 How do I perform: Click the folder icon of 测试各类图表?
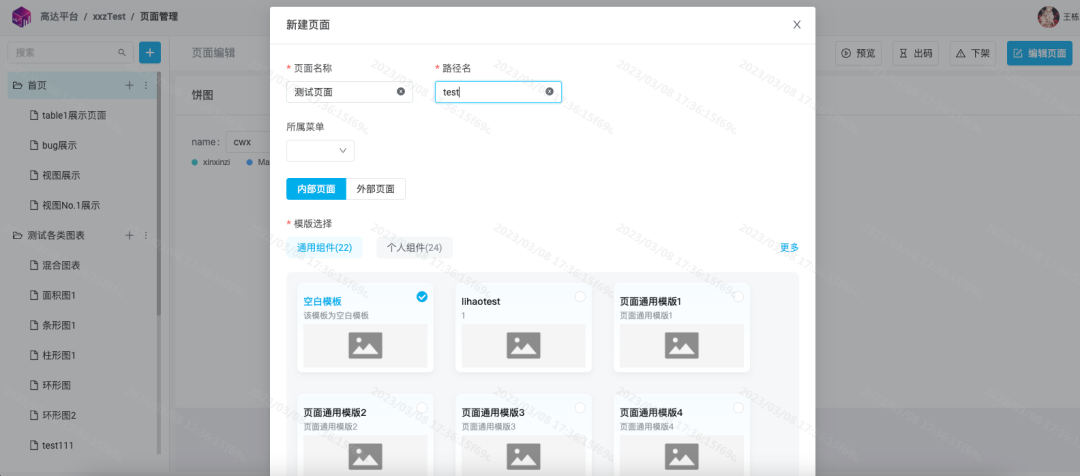click(x=18, y=236)
